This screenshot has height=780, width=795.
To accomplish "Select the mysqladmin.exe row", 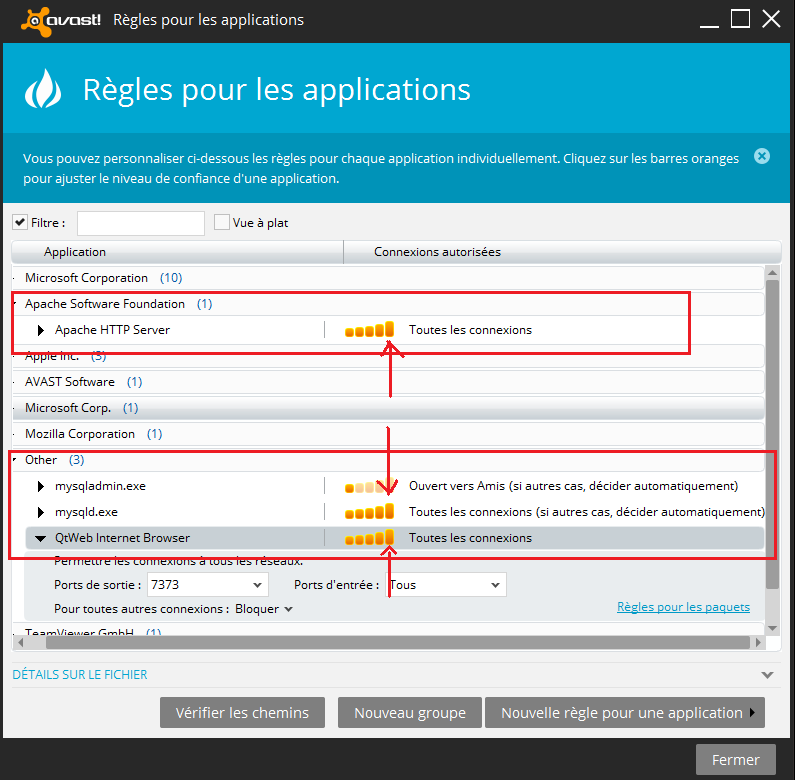I will click(x=394, y=486).
